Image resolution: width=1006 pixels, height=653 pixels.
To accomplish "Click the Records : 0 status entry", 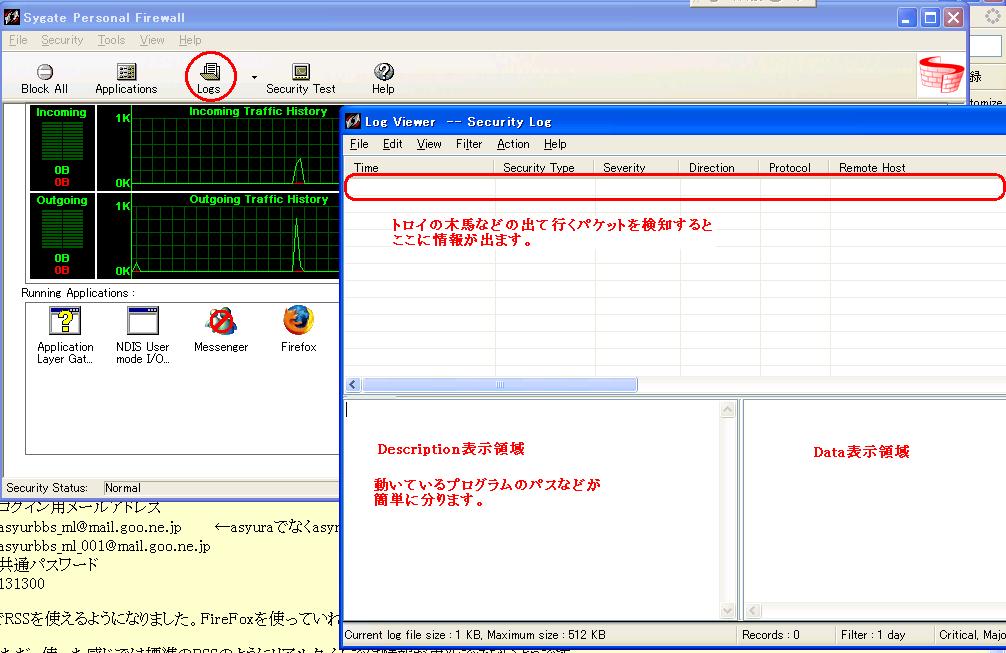I will click(771, 635).
